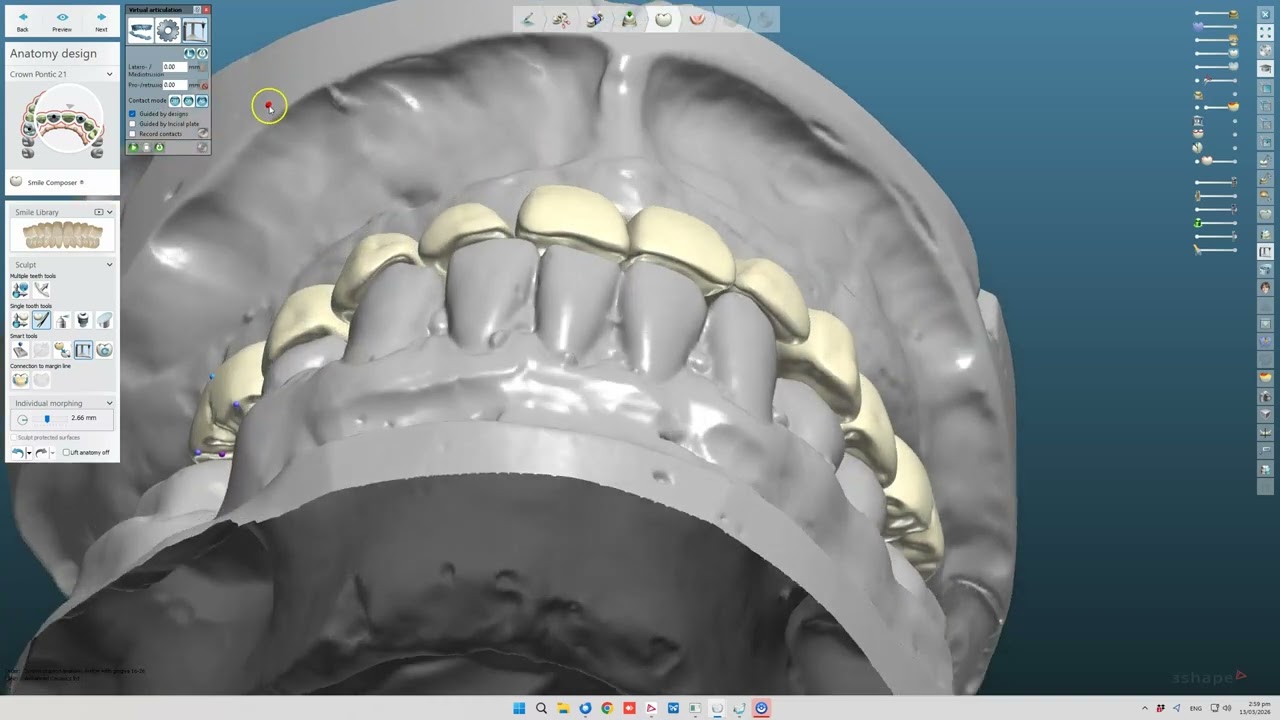1280x720 pixels.
Task: Collapse the Smile Library panel
Action: (109, 212)
